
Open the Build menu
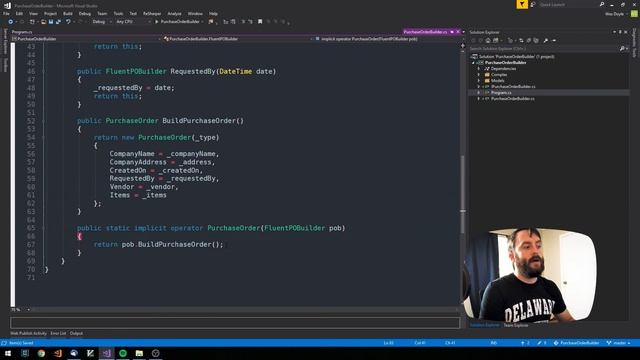tap(68, 13)
